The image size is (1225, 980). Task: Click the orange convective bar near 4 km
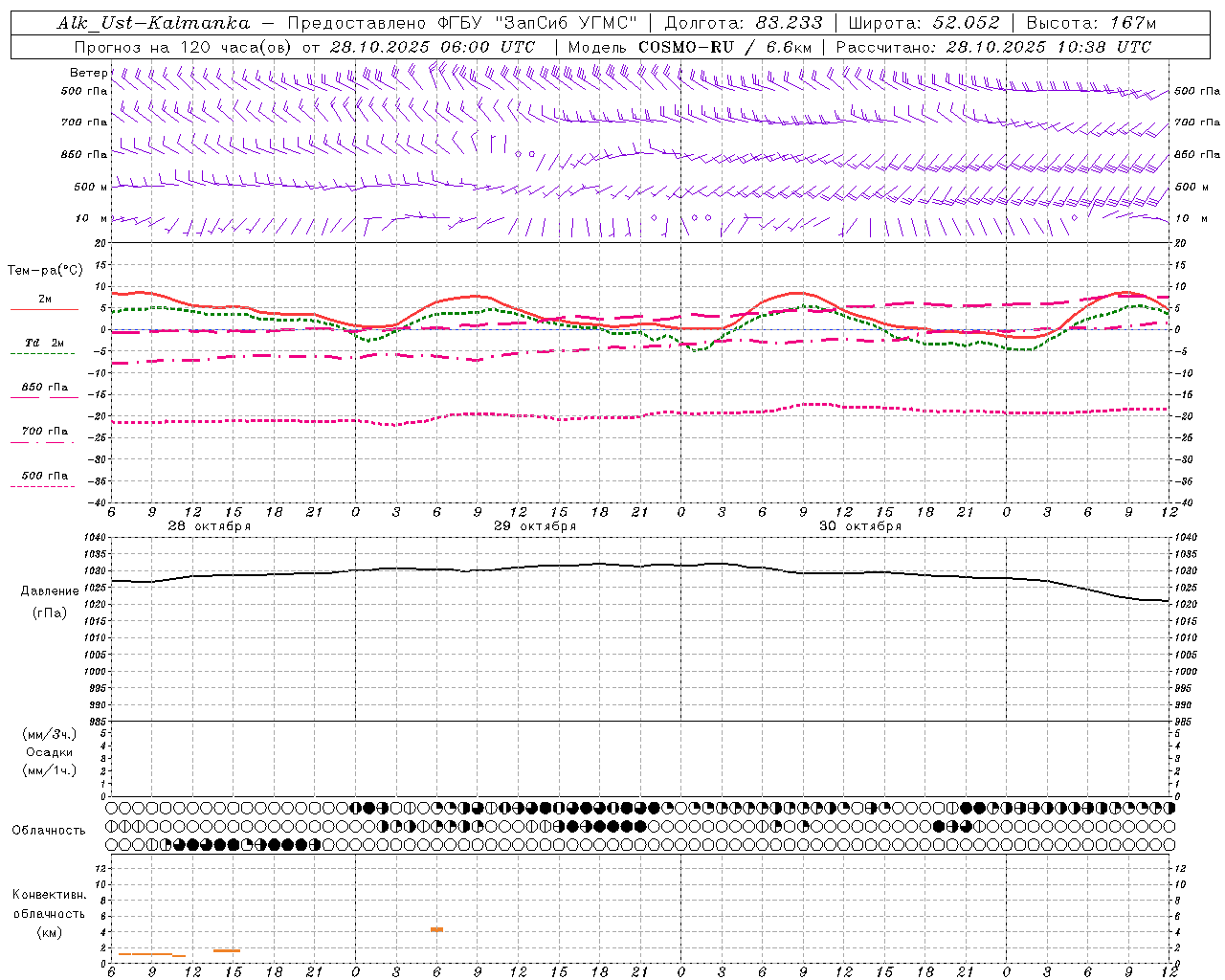436,929
